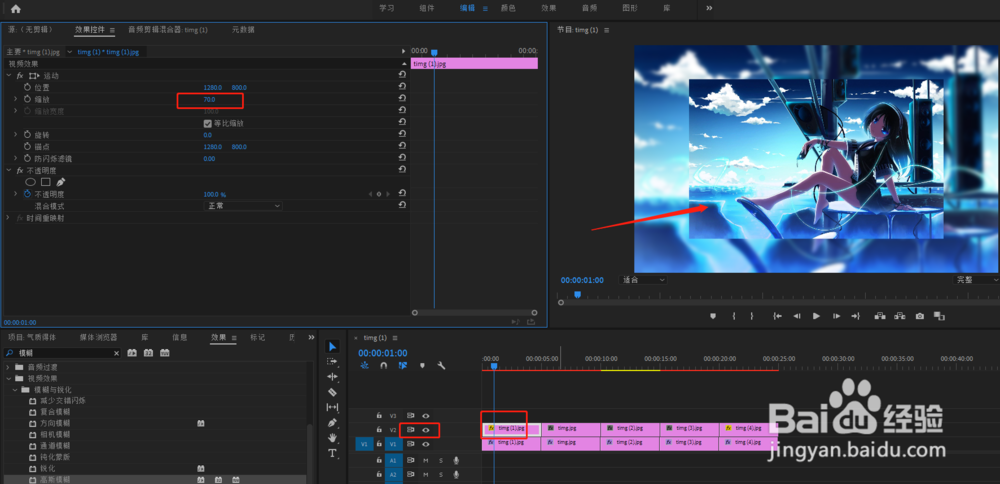Reset the 位置 position parameter
Viewport: 1000px width, 484px height.
(402, 87)
